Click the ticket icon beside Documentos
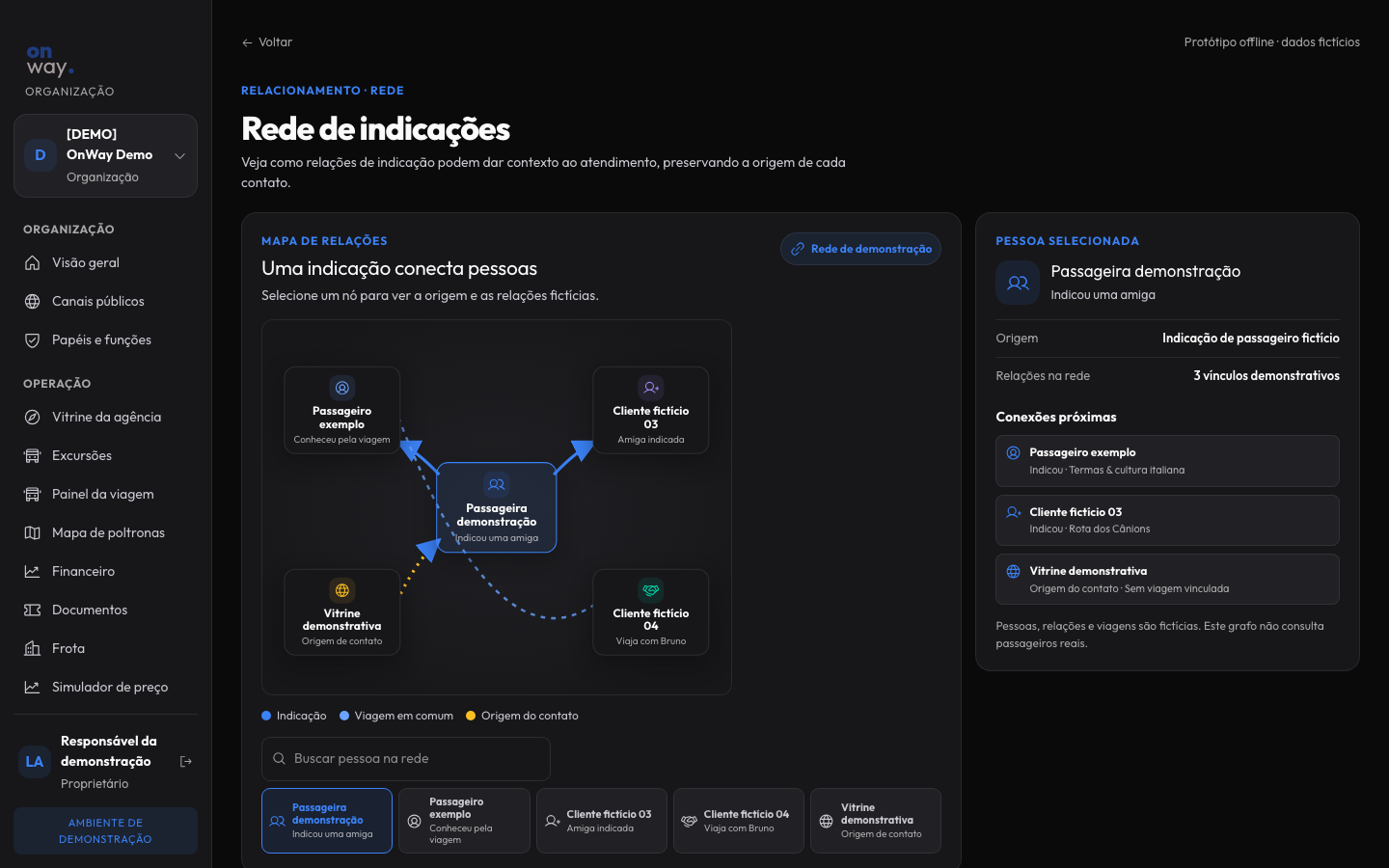 click(x=32, y=610)
